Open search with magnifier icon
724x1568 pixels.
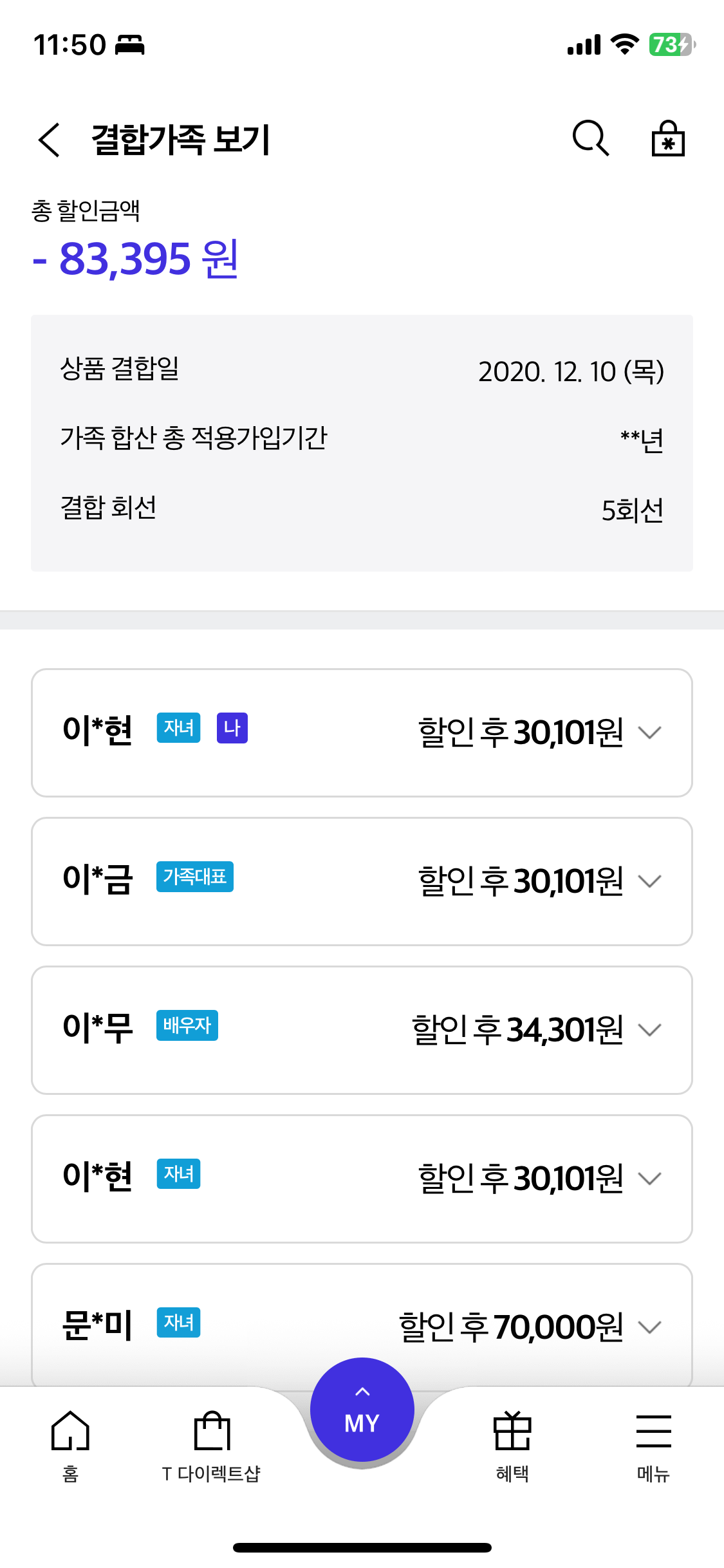[590, 138]
